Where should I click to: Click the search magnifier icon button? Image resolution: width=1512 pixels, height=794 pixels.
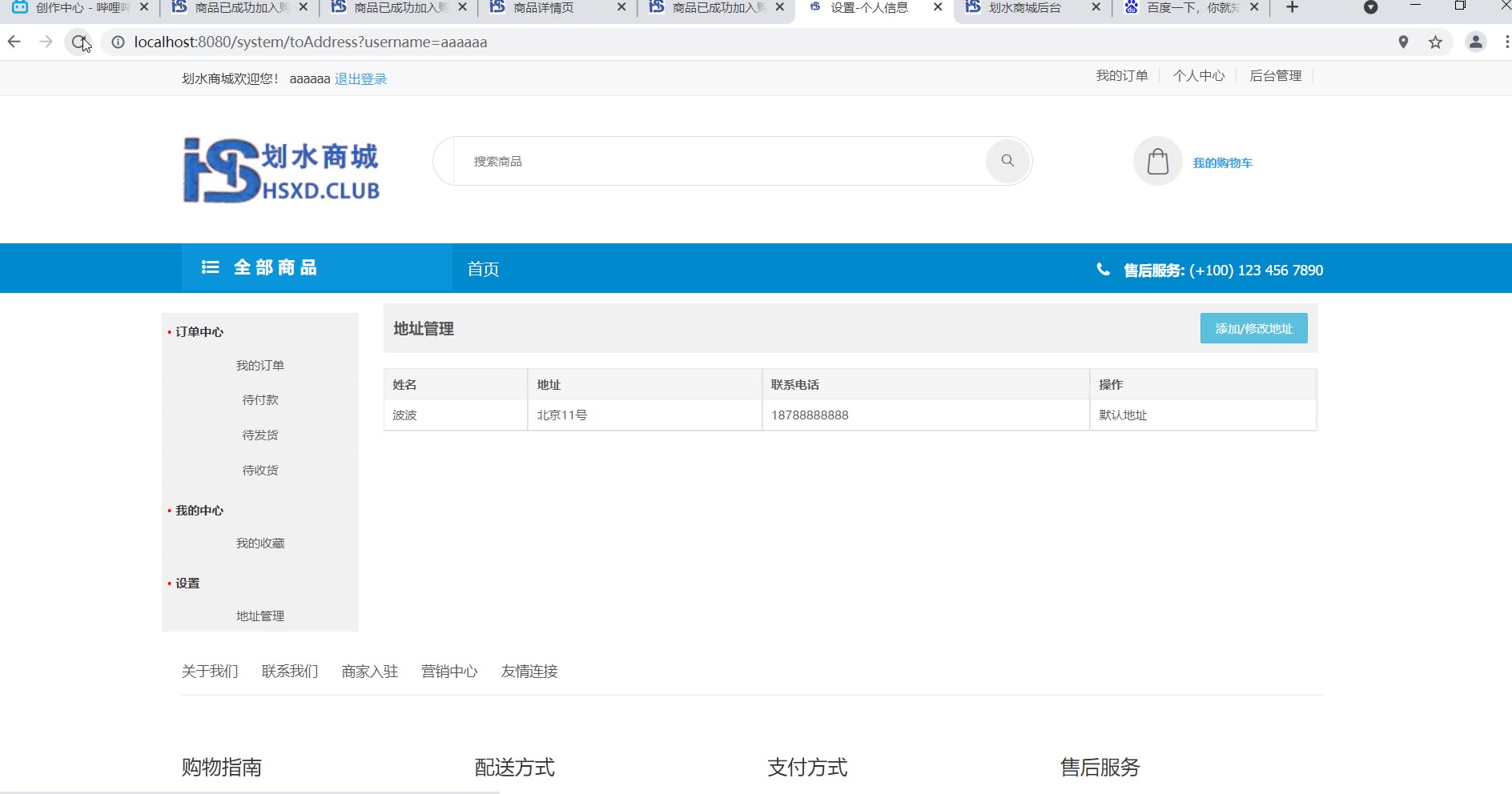click(1007, 161)
